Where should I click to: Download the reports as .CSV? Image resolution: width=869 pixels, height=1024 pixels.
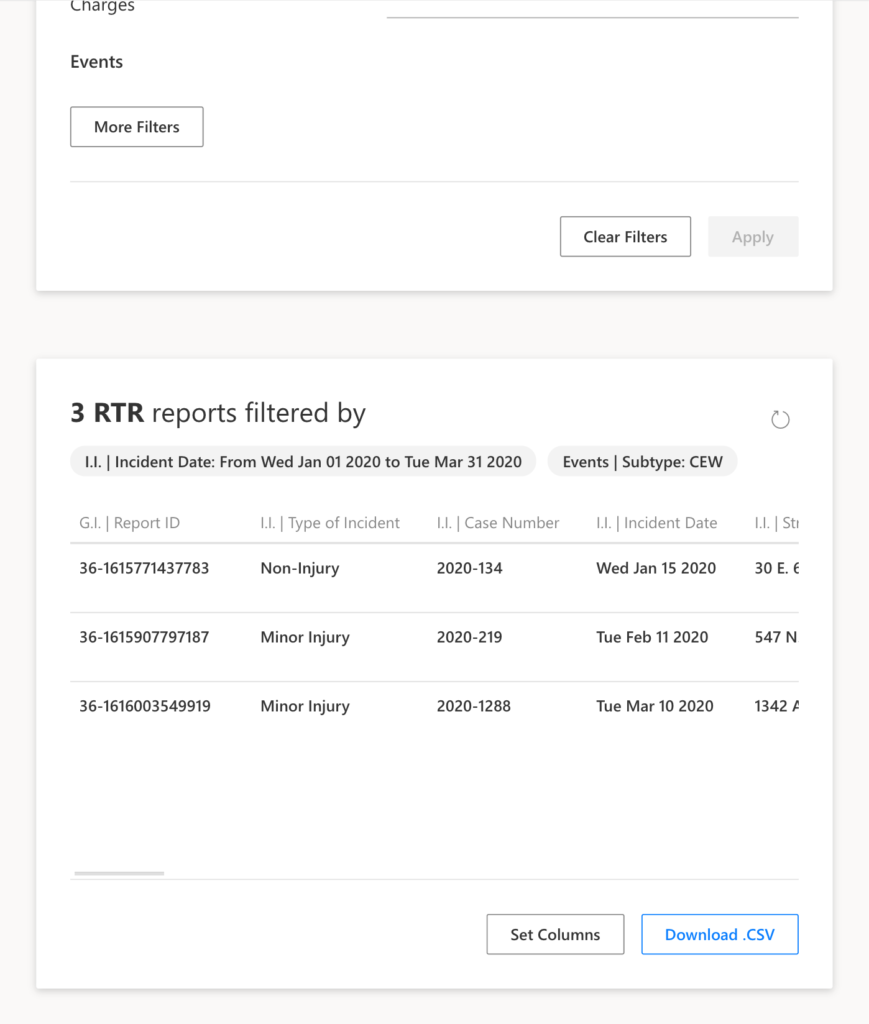tap(719, 934)
